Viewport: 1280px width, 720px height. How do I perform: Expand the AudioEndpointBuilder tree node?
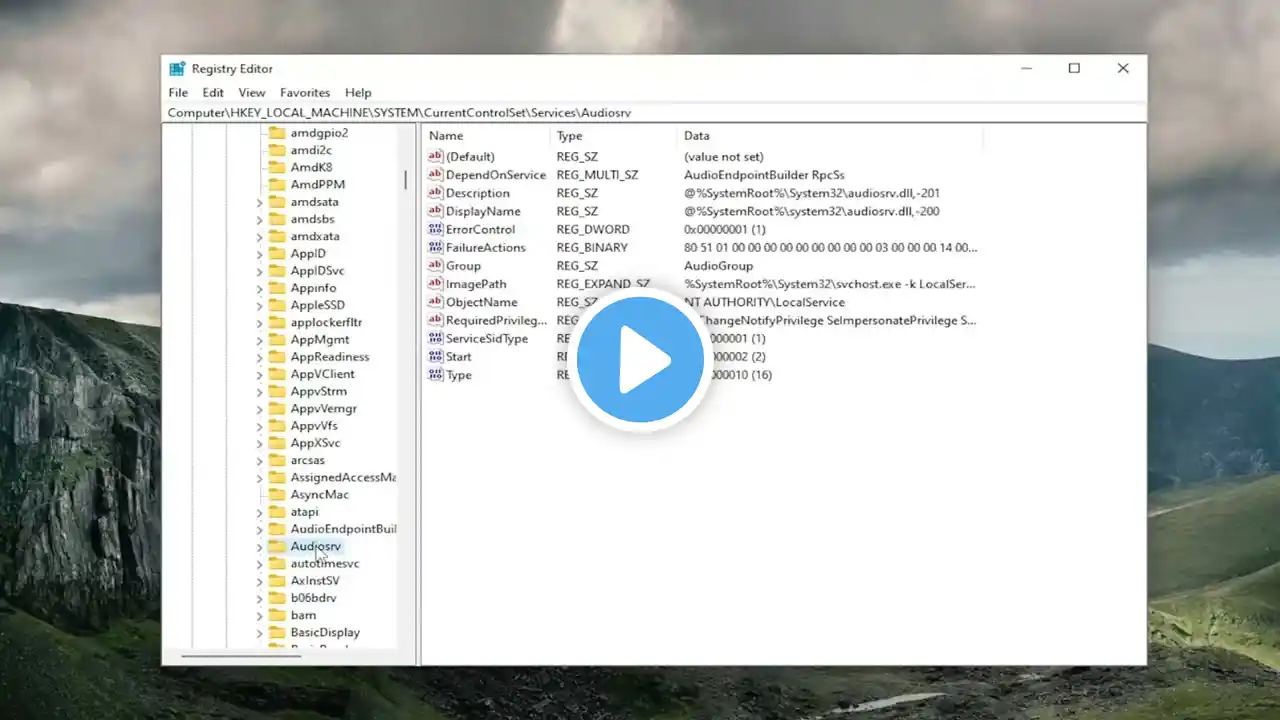259,529
